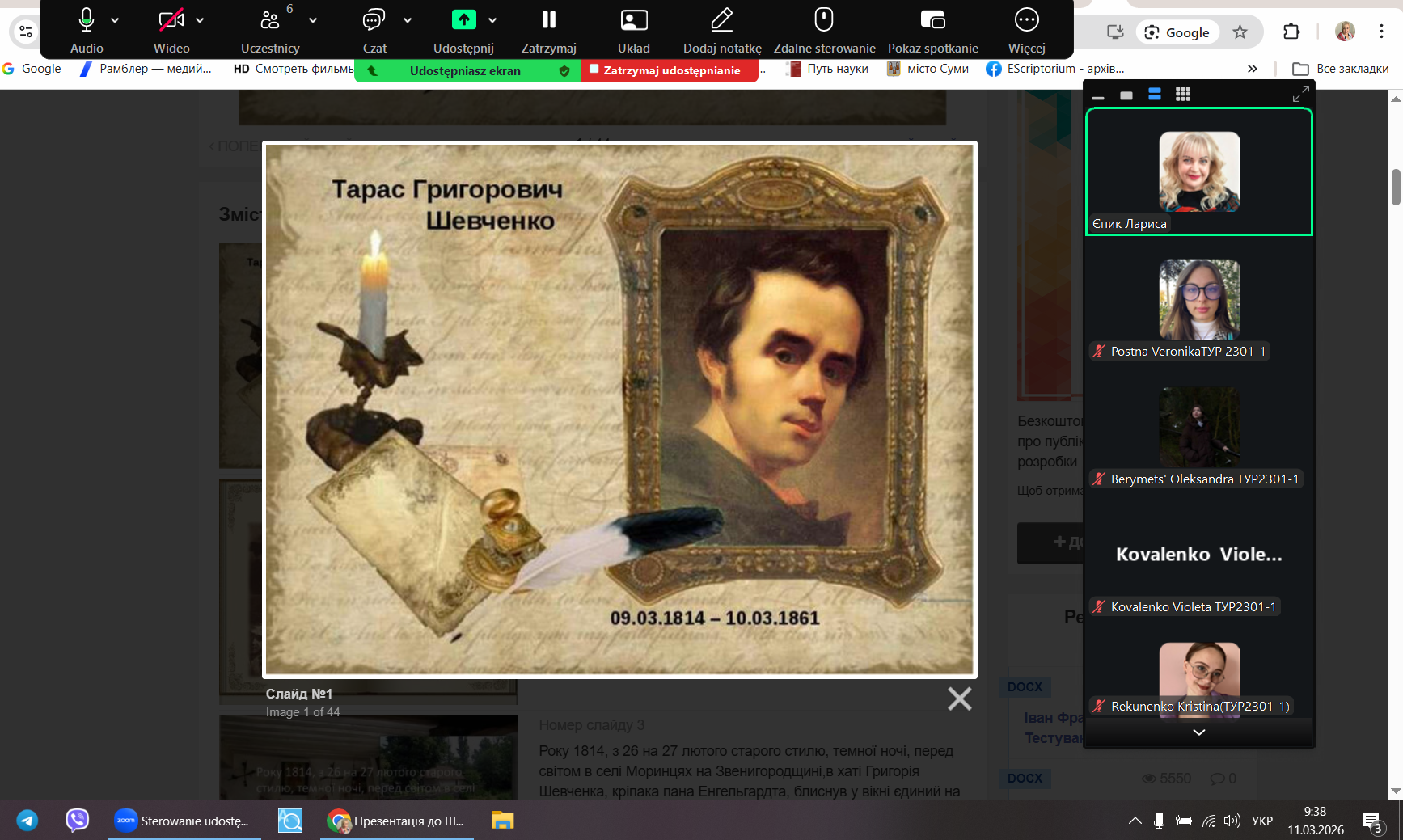Screen dimensions: 1403x840
Task: Open Zoom Czat chat panel
Action: coord(374,20)
